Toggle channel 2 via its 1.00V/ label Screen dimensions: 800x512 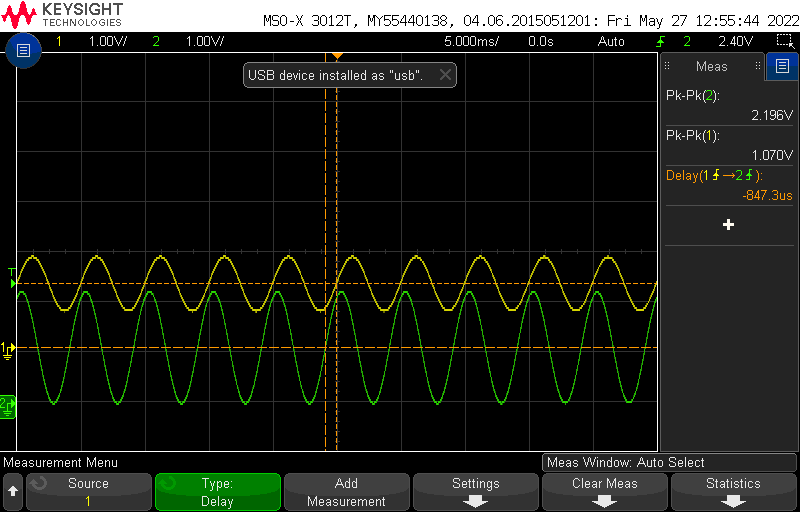point(204,41)
